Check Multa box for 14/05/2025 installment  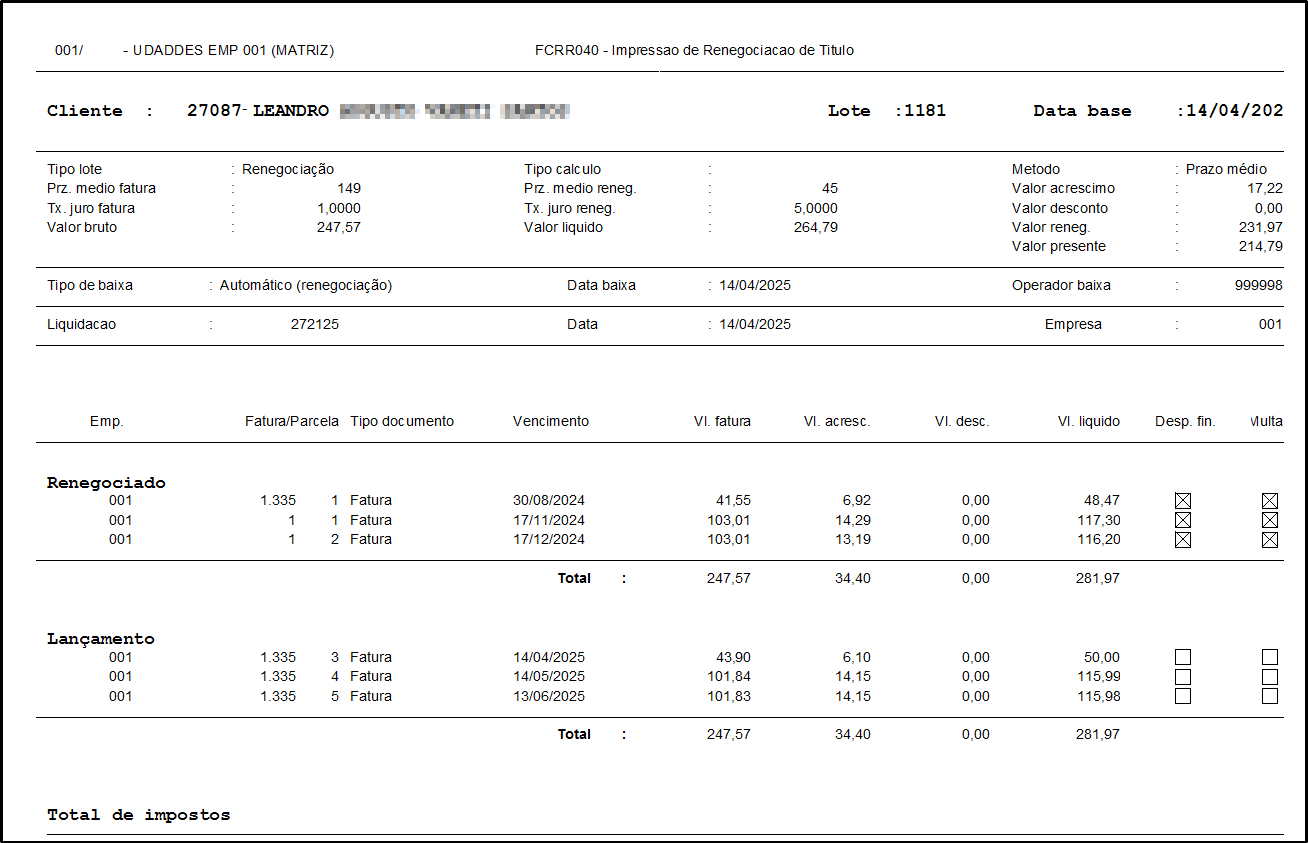1270,677
